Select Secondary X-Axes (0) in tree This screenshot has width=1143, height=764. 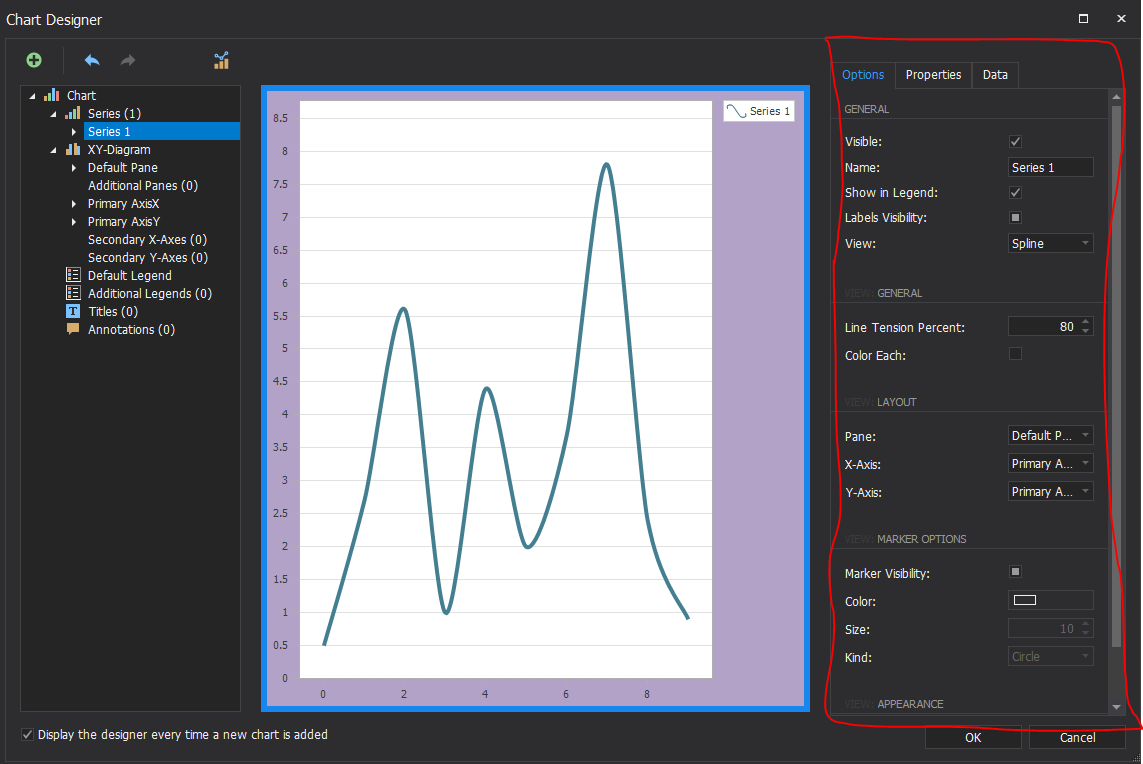click(147, 240)
